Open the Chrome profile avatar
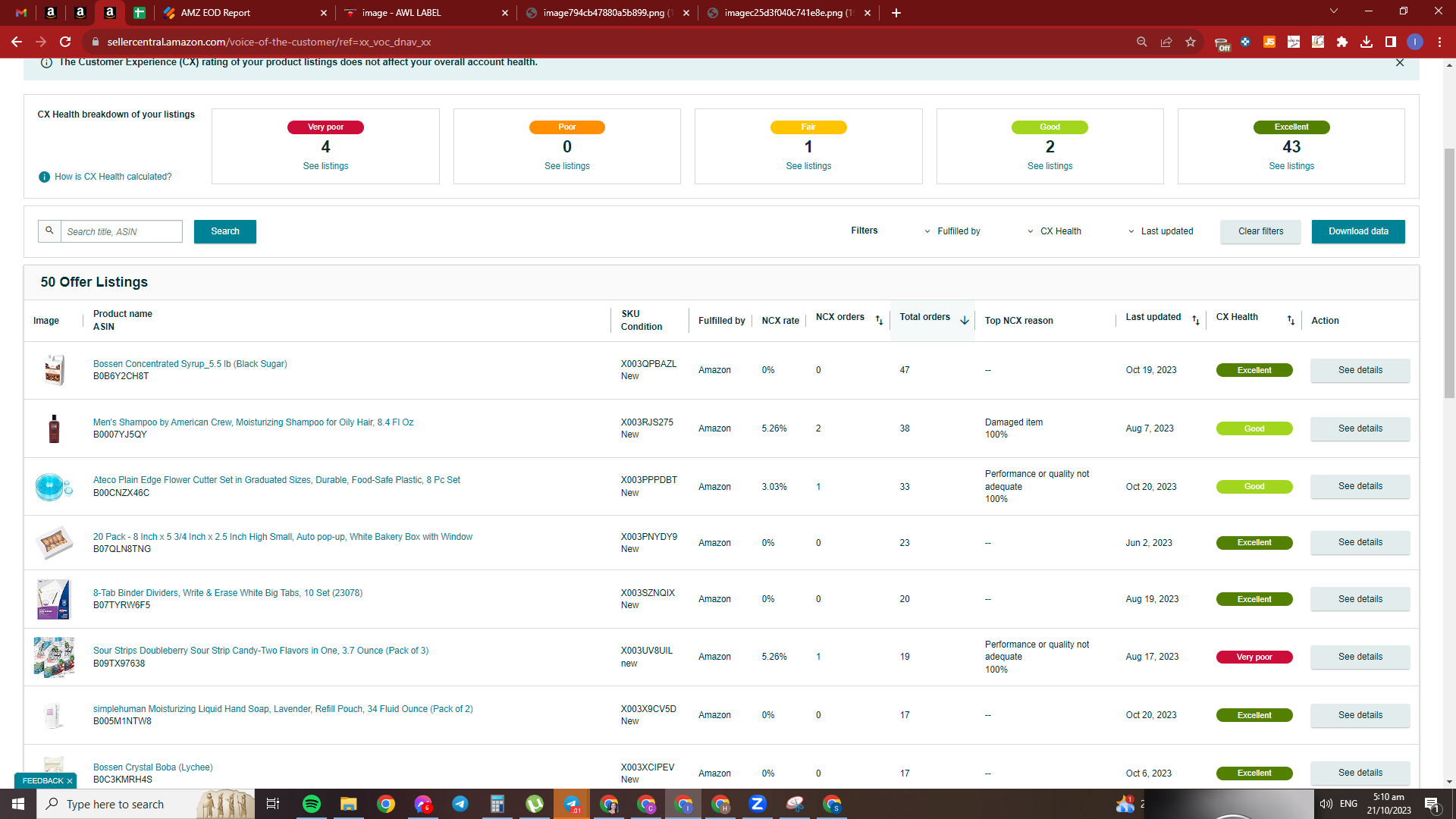The image size is (1456, 819). click(1415, 42)
